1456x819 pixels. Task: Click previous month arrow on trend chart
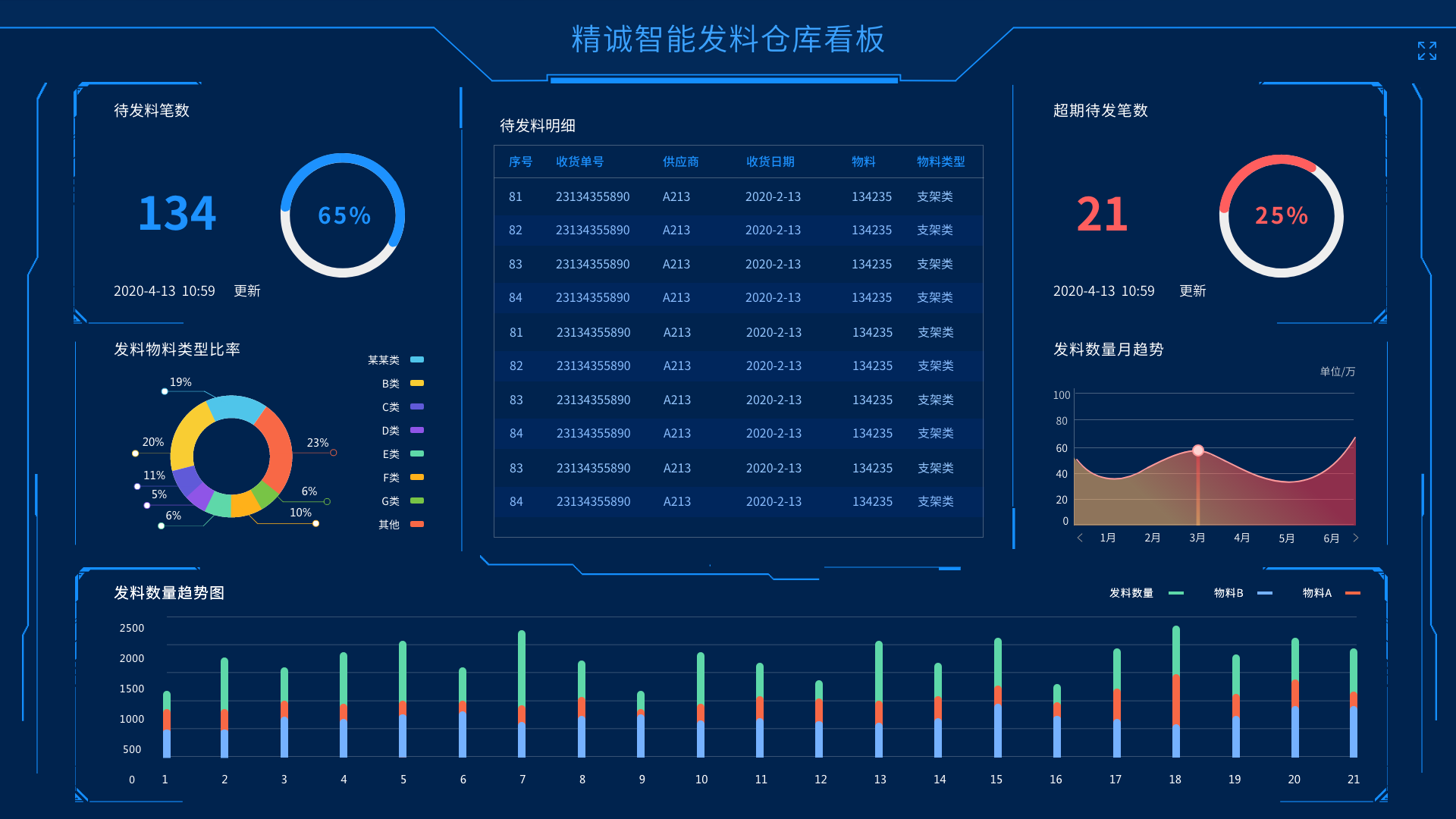pyautogui.click(x=1080, y=538)
